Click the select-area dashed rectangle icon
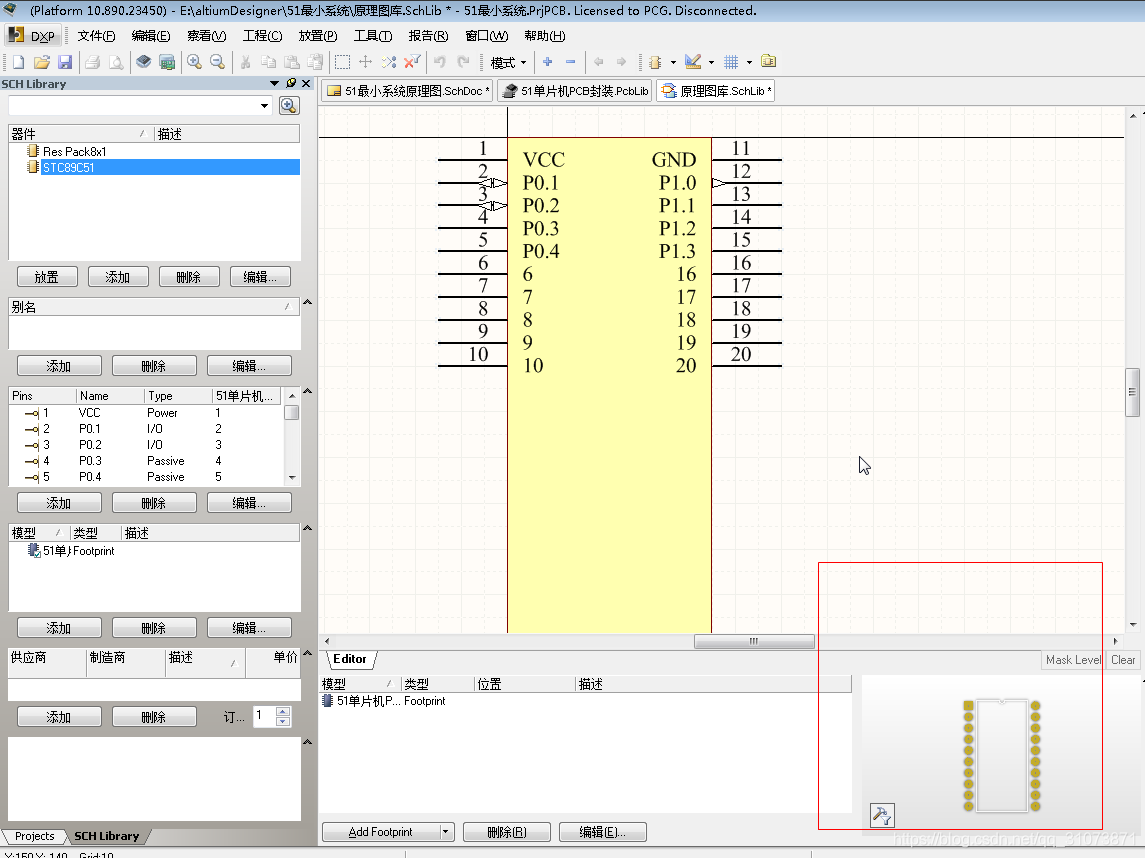Screen dimensions: 1145x858 [342, 62]
